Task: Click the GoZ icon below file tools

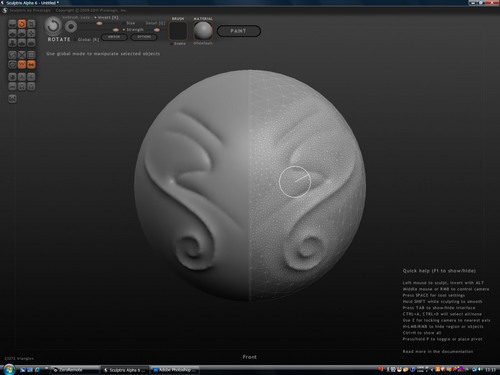Action: coord(12,99)
